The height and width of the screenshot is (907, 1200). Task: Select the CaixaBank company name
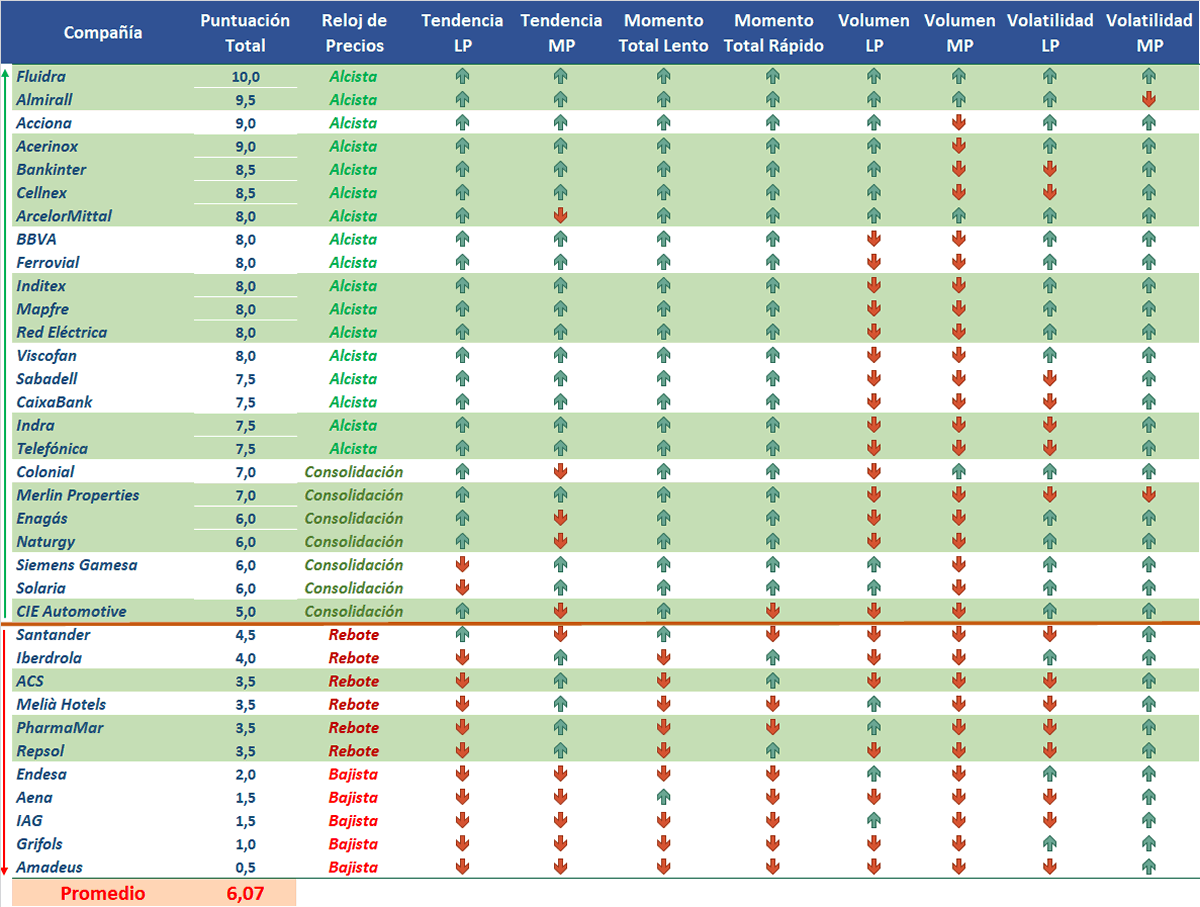point(55,402)
